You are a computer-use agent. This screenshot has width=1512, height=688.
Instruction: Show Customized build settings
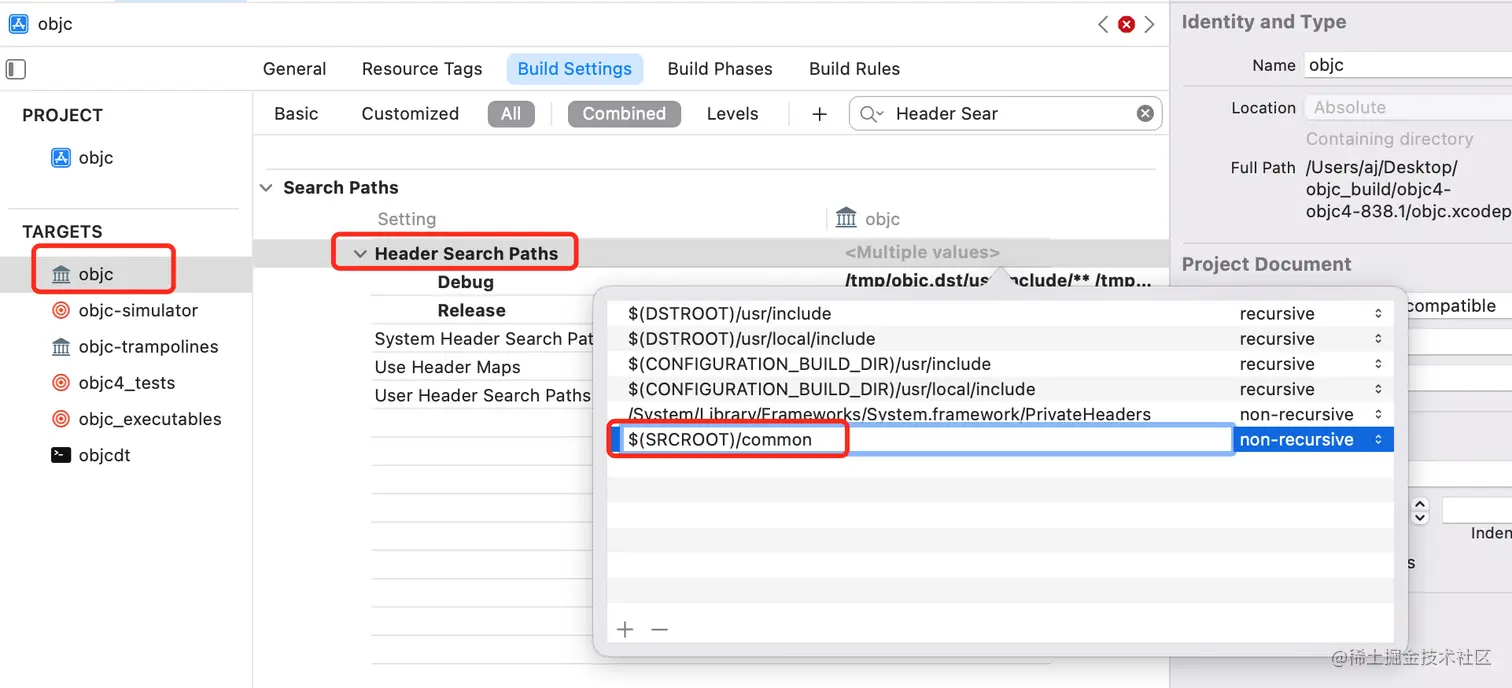tap(410, 114)
